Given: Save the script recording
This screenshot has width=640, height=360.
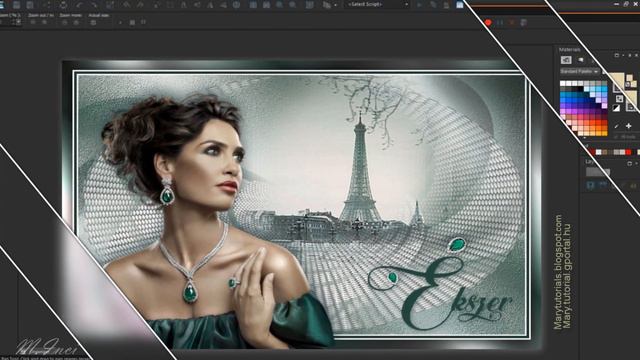Looking at the screenshot, I should click(524, 22).
